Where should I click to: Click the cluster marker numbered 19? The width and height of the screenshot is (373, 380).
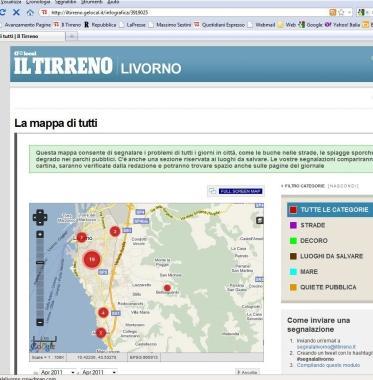(92, 259)
